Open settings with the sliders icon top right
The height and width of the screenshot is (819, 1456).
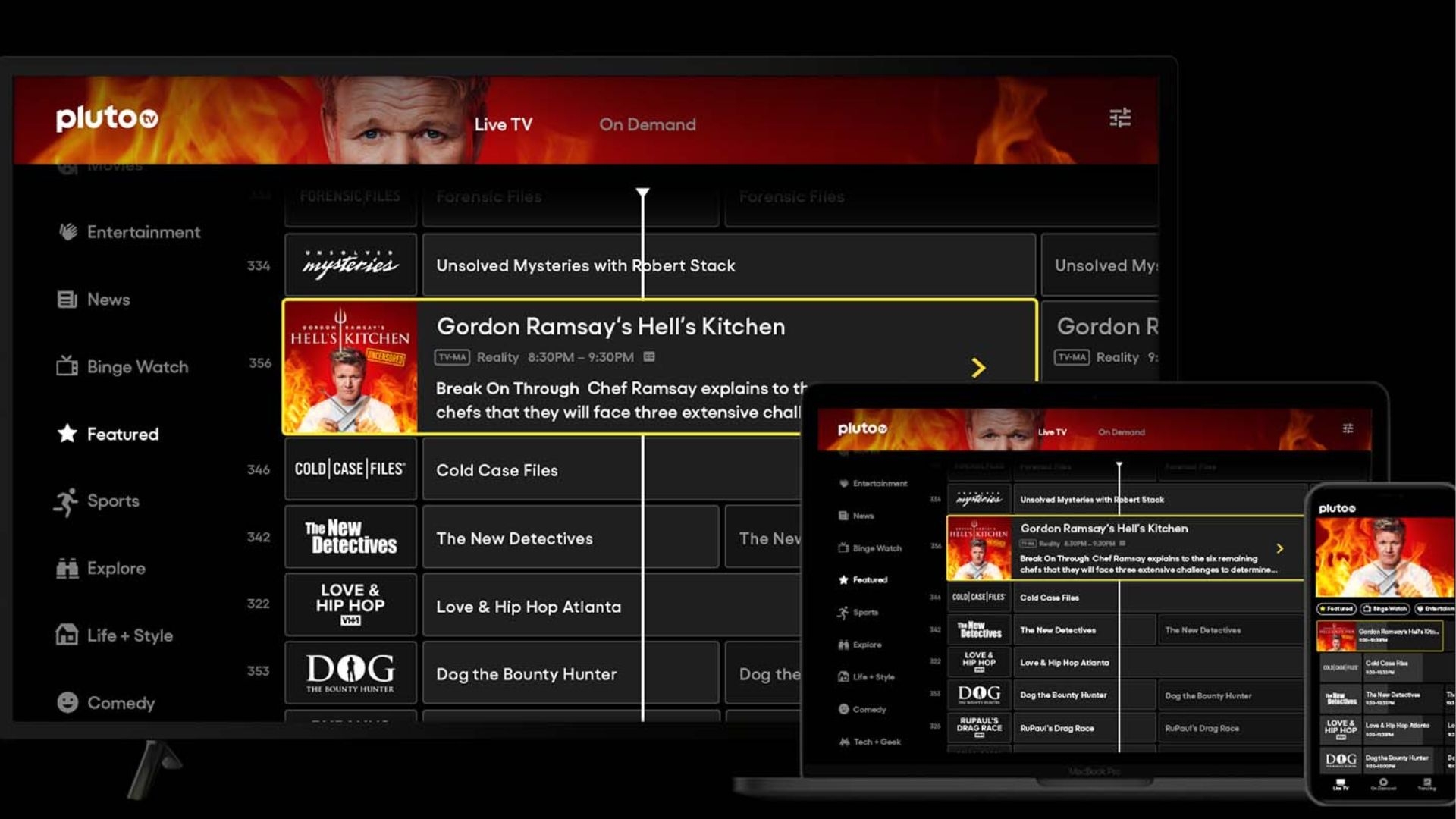click(1120, 118)
